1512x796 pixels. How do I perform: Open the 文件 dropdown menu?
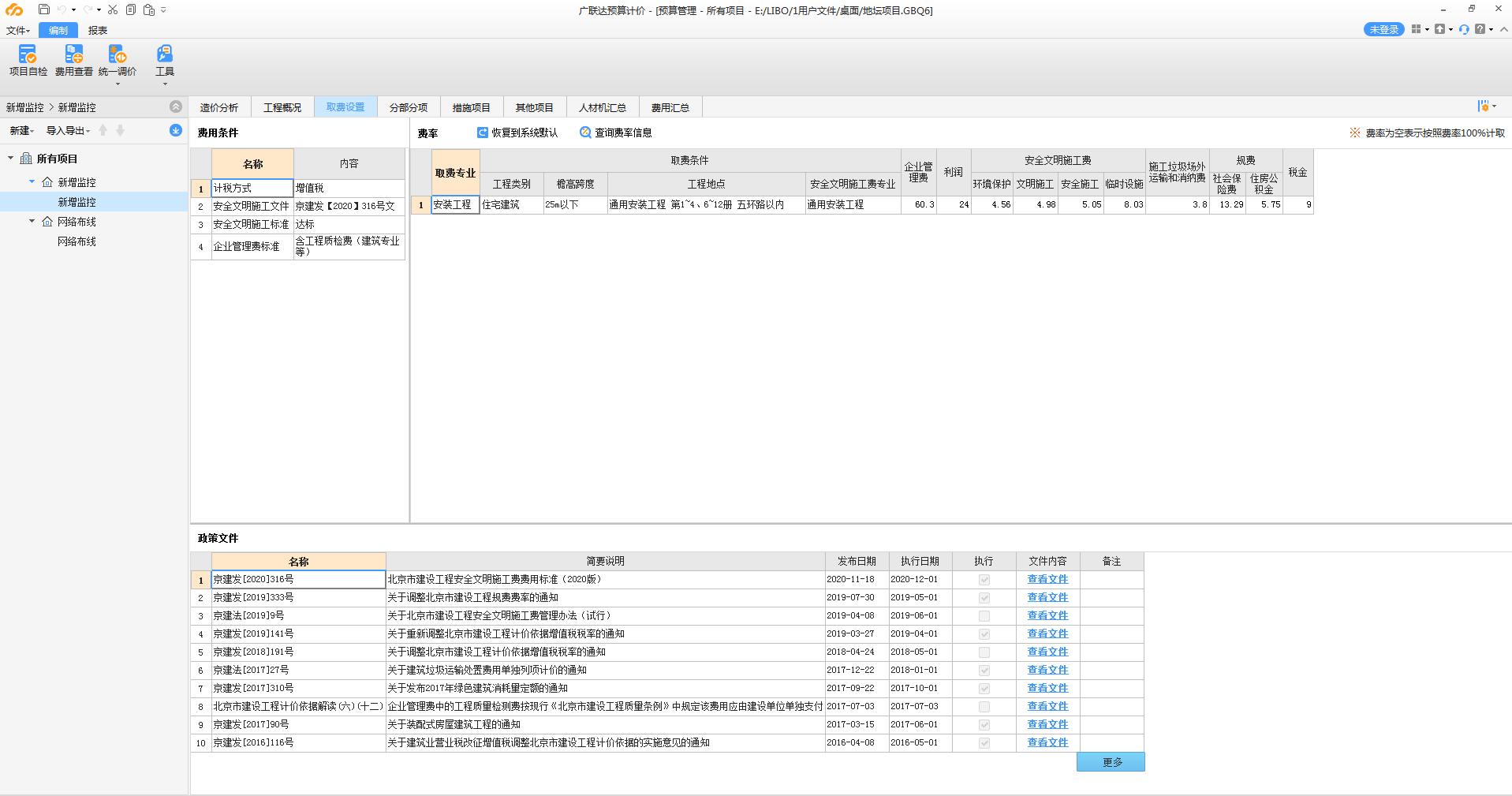coord(18,30)
